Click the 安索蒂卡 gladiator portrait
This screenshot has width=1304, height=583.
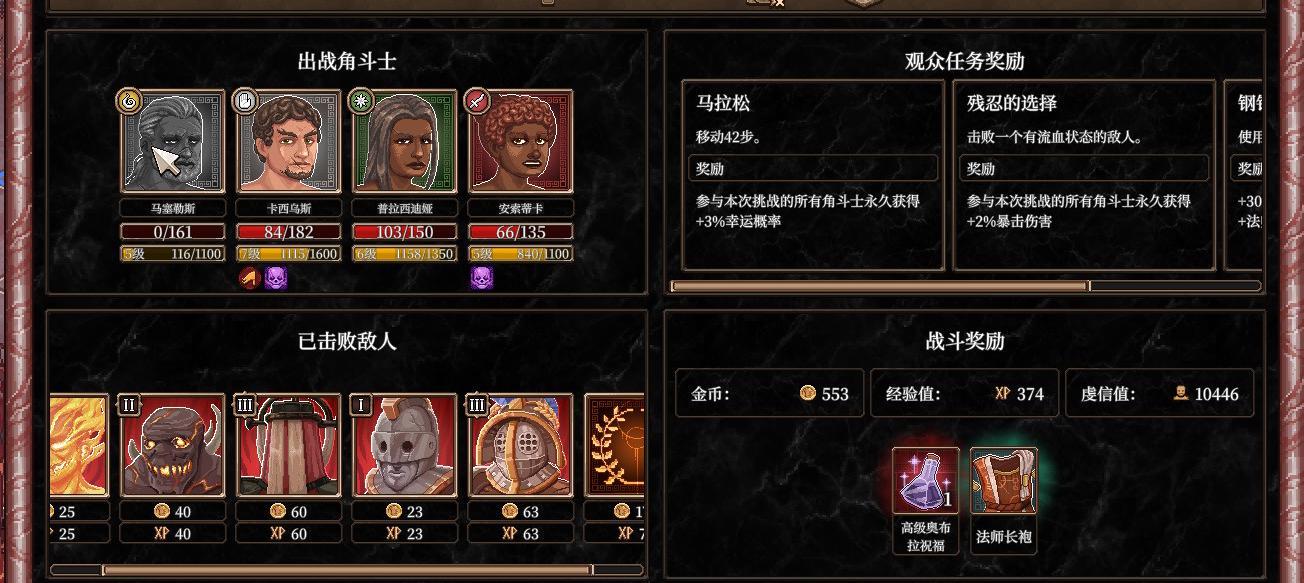521,142
